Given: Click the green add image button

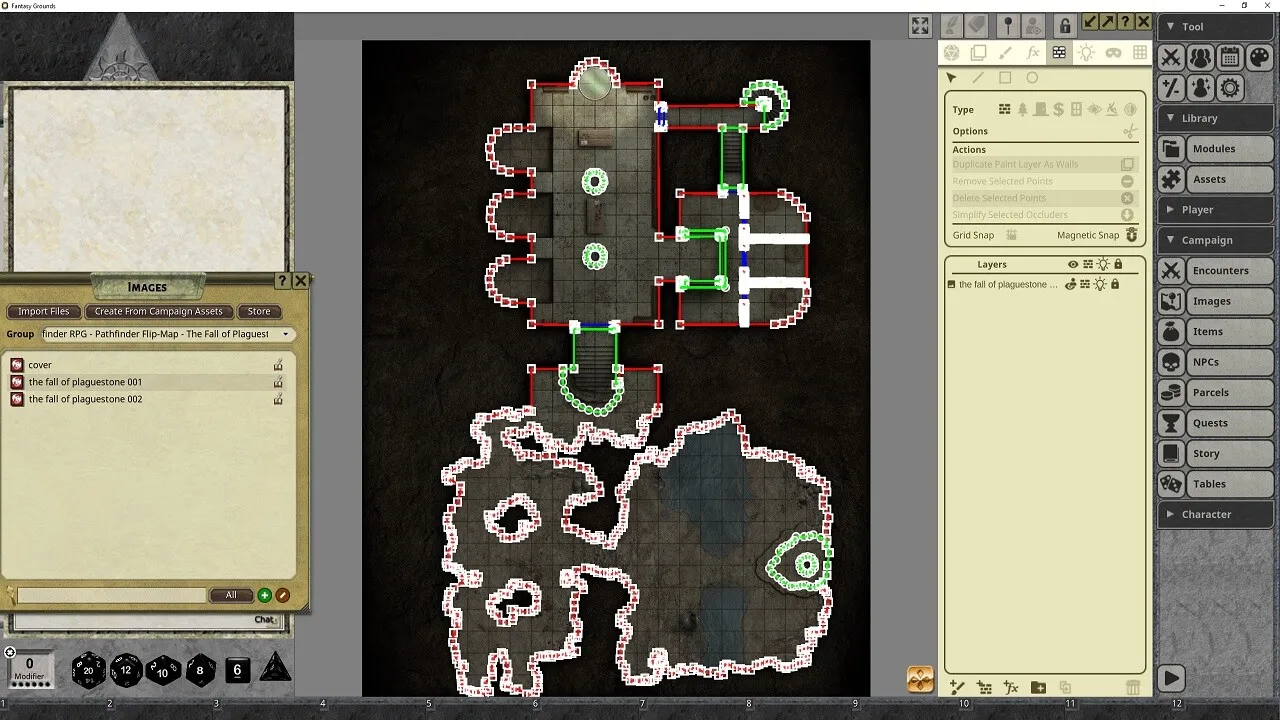Looking at the screenshot, I should coord(265,595).
